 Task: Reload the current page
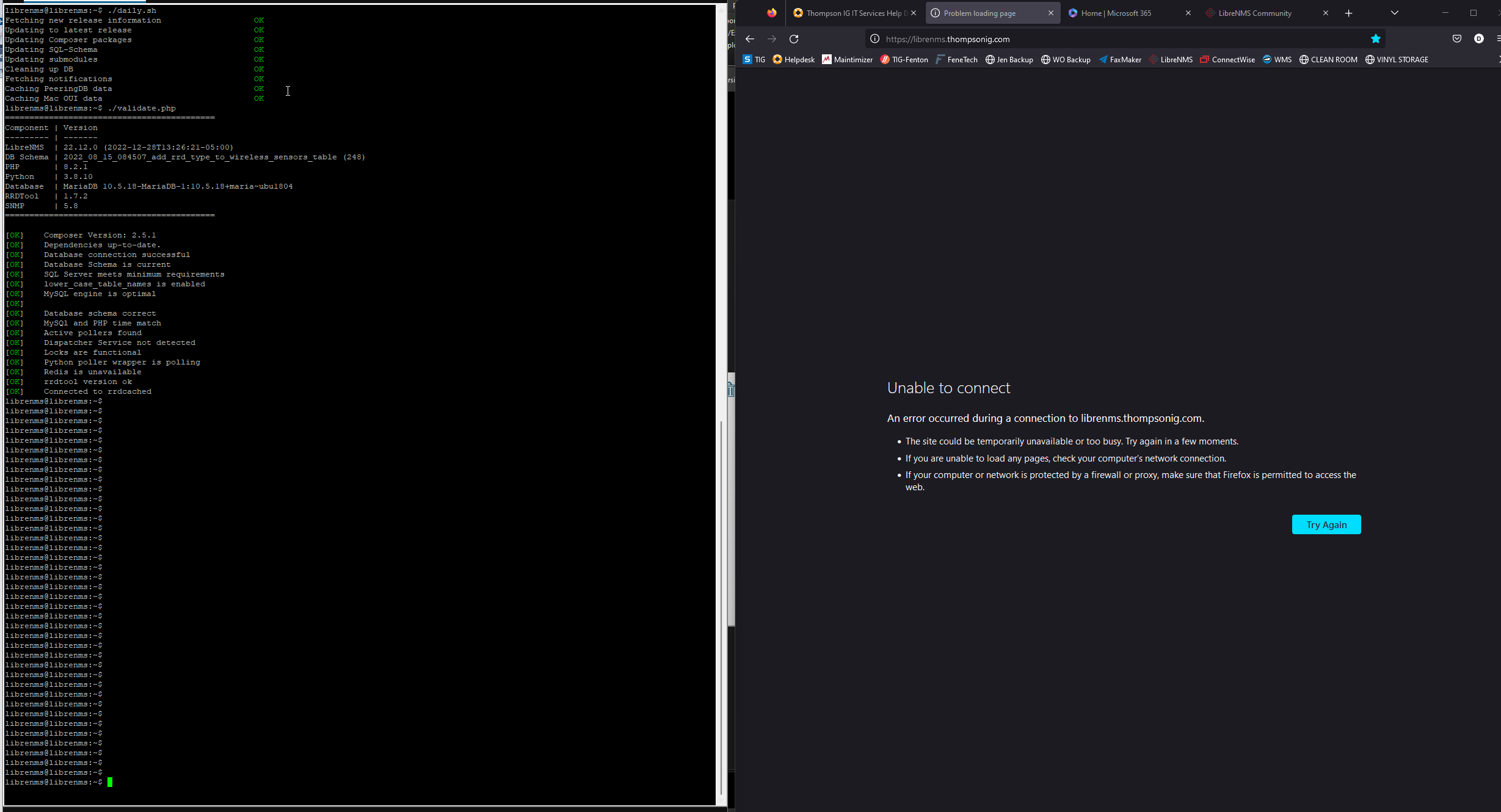[x=794, y=39]
